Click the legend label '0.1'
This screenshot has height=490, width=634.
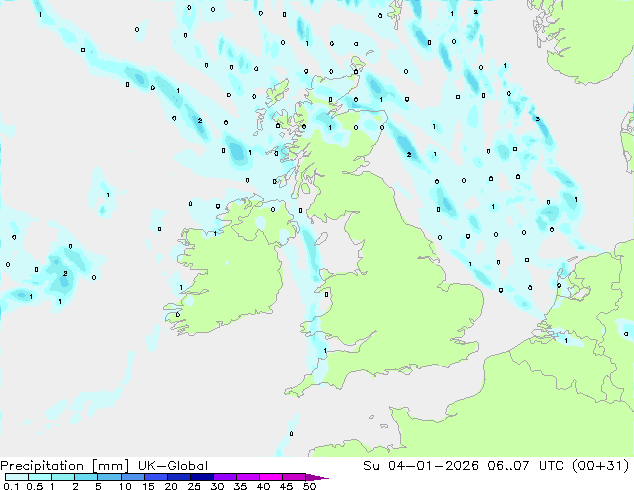(x=11, y=486)
